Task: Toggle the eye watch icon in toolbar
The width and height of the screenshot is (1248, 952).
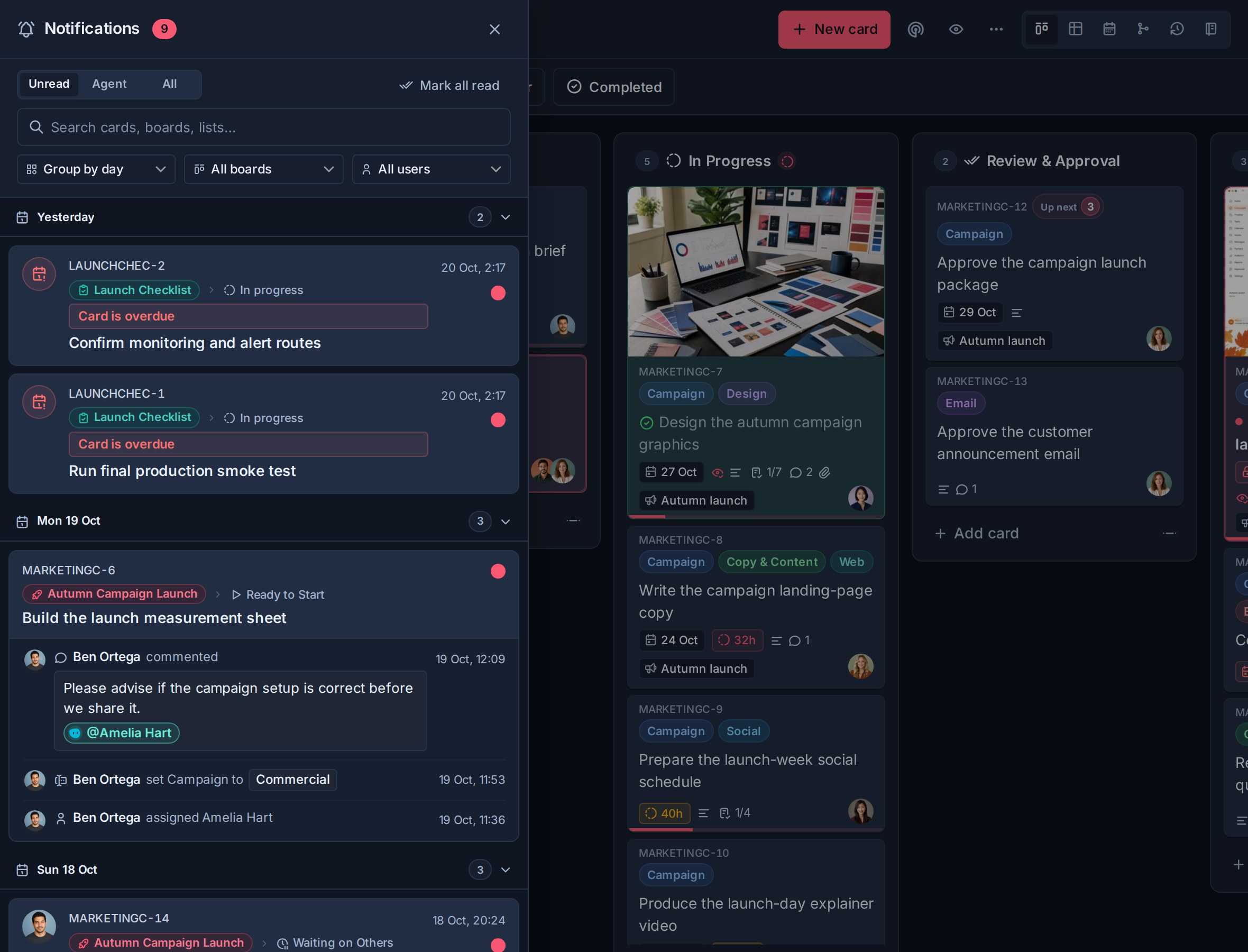Action: pos(956,29)
